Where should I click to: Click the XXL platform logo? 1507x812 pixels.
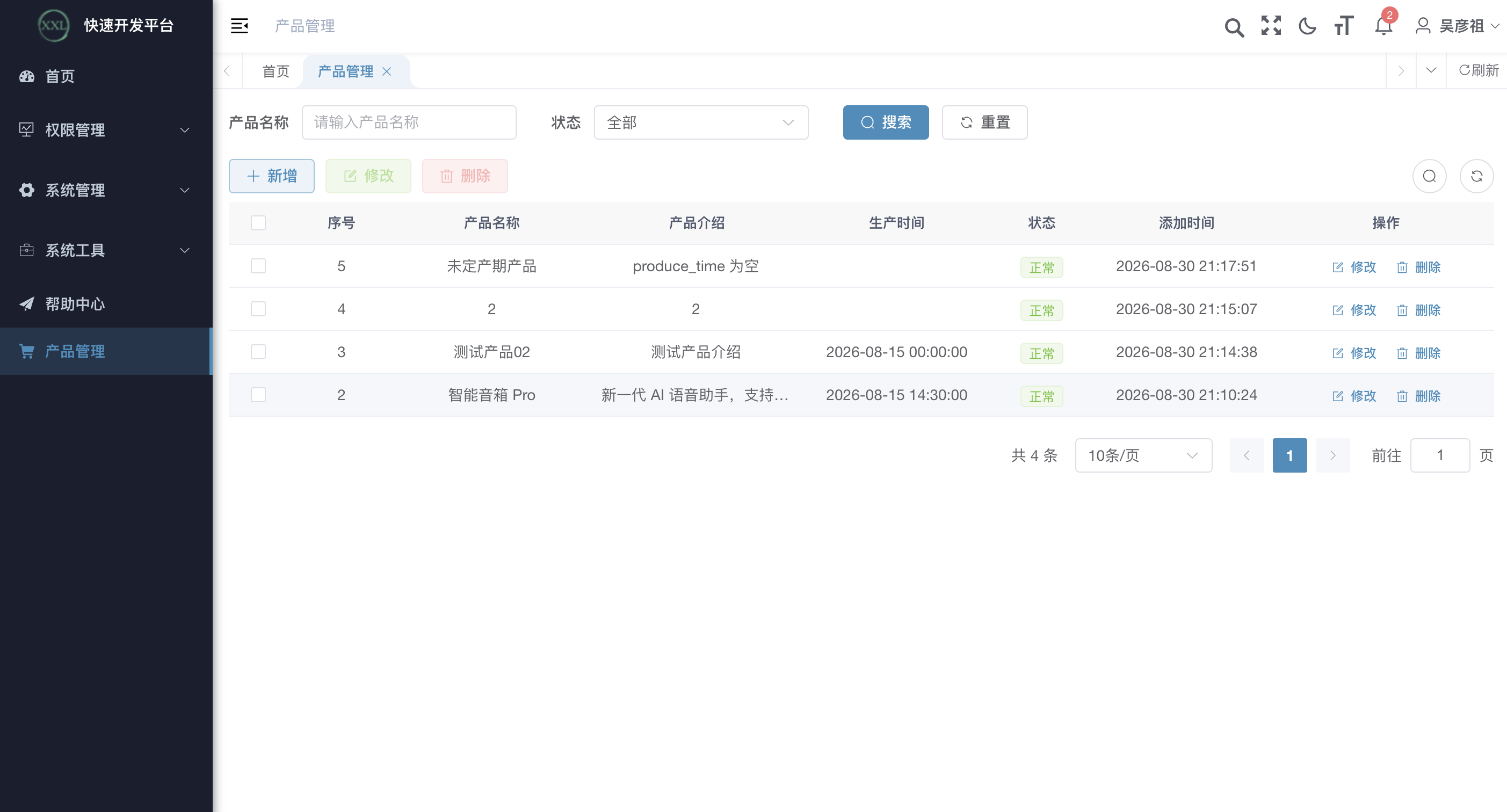click(x=53, y=26)
